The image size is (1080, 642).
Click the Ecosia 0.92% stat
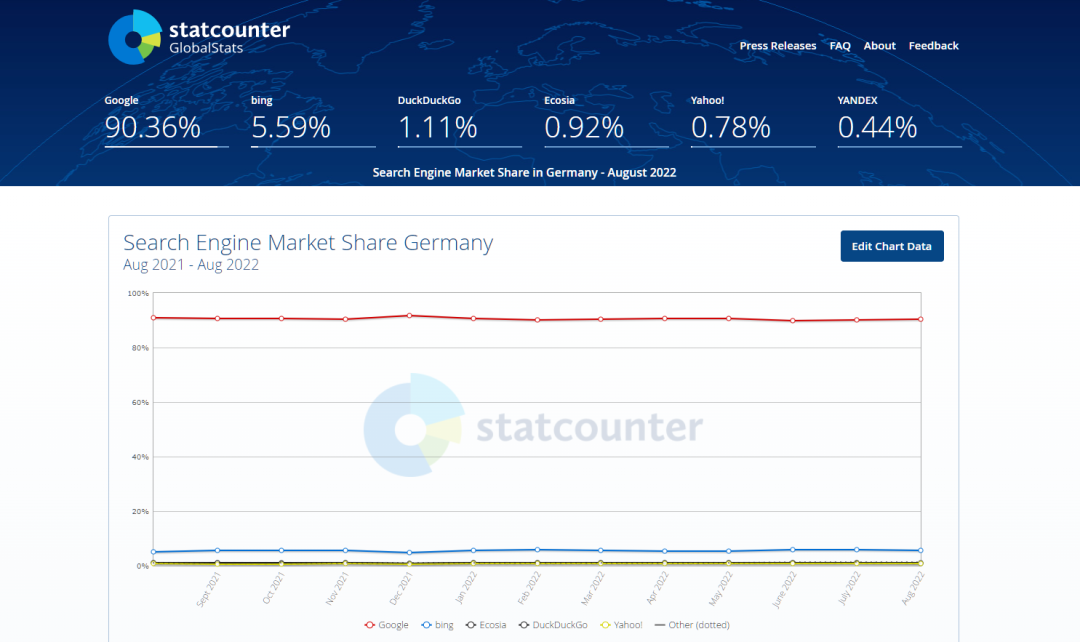point(584,127)
